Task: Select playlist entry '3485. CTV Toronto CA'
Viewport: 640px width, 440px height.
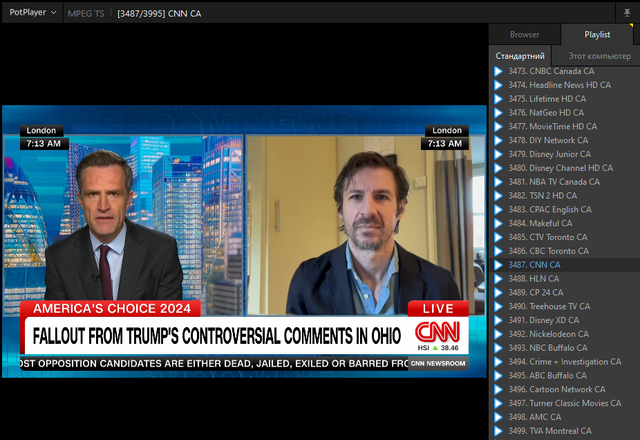Action: (565, 238)
